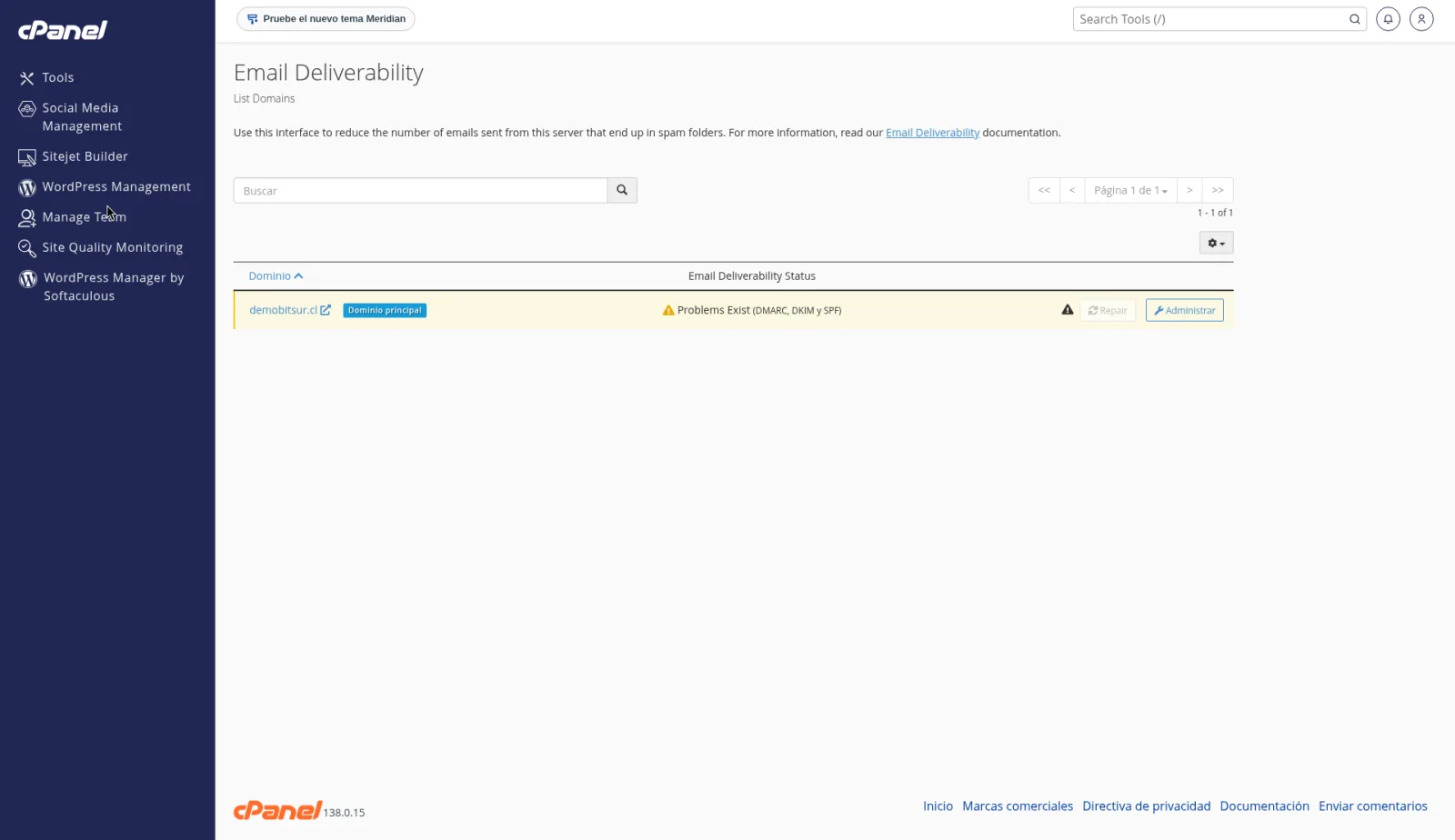Image resolution: width=1455 pixels, height=840 pixels.
Task: Click the external link icon beside demobitsur.cl
Action: click(326, 311)
